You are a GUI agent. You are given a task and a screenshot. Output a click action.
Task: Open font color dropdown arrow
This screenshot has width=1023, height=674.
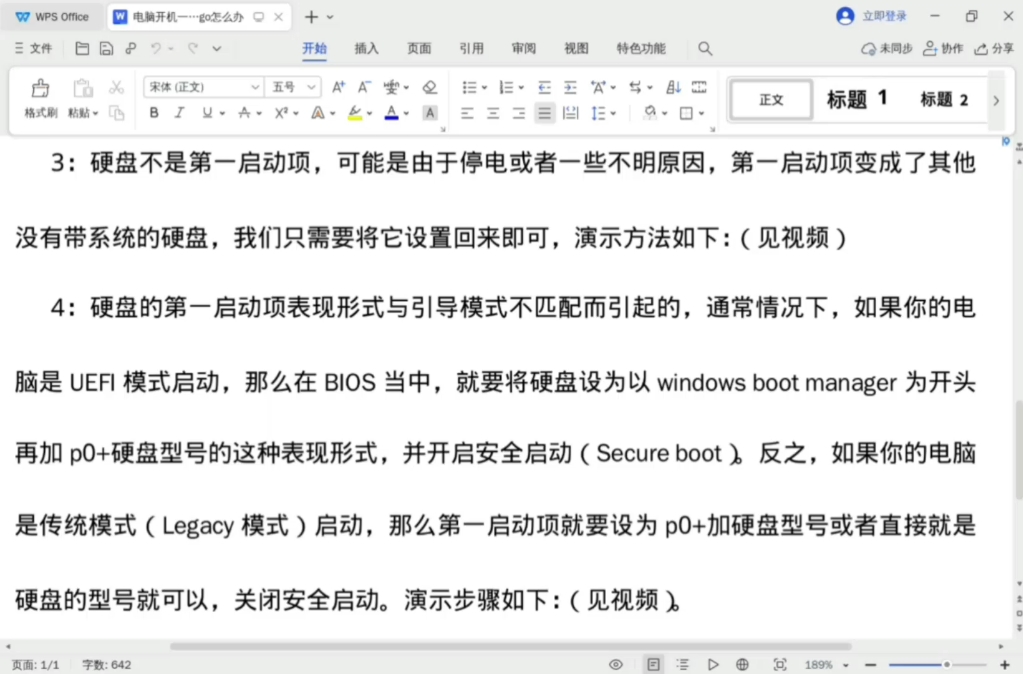(406, 114)
